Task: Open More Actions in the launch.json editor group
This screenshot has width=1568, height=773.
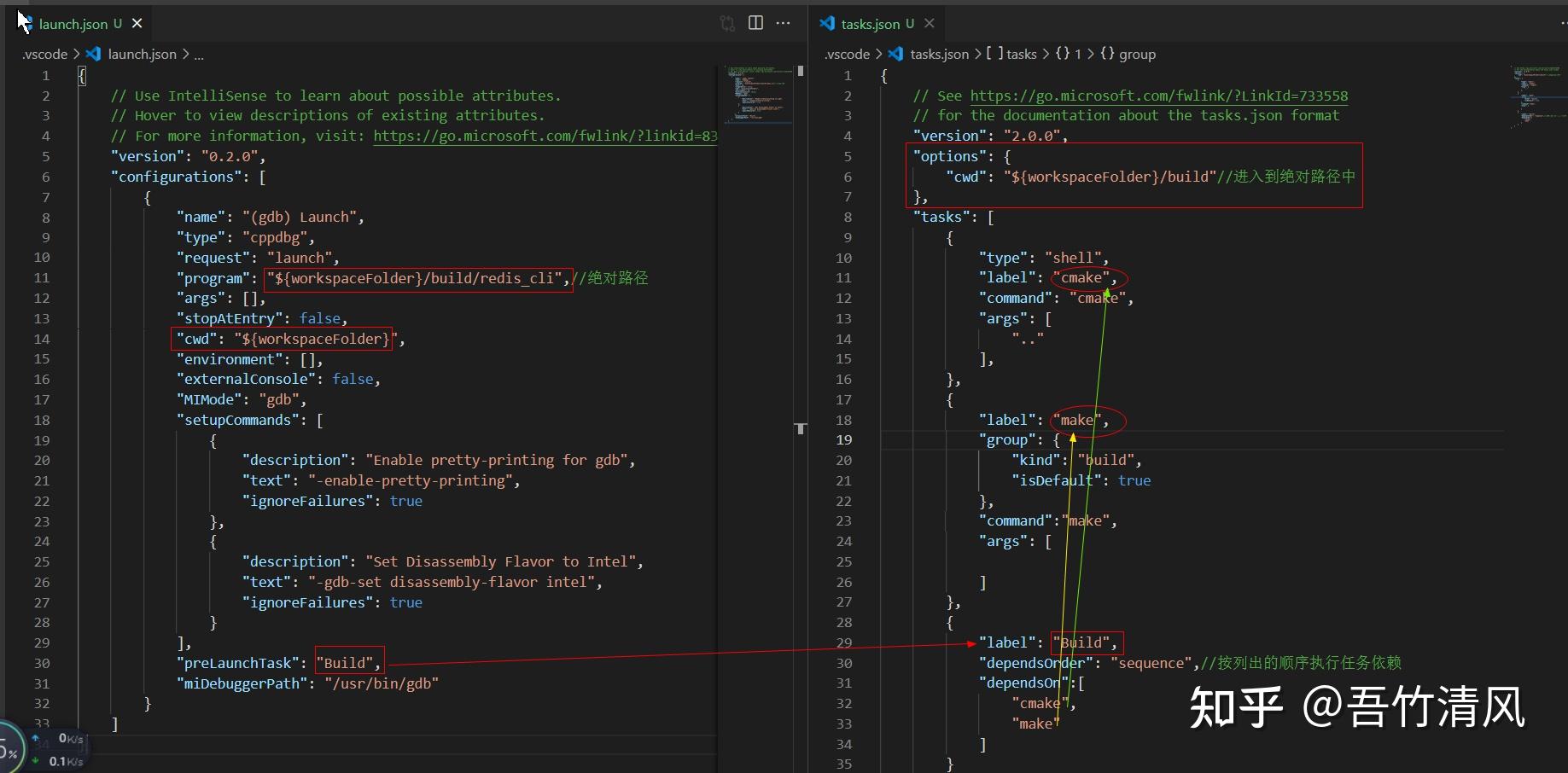Action: [783, 23]
